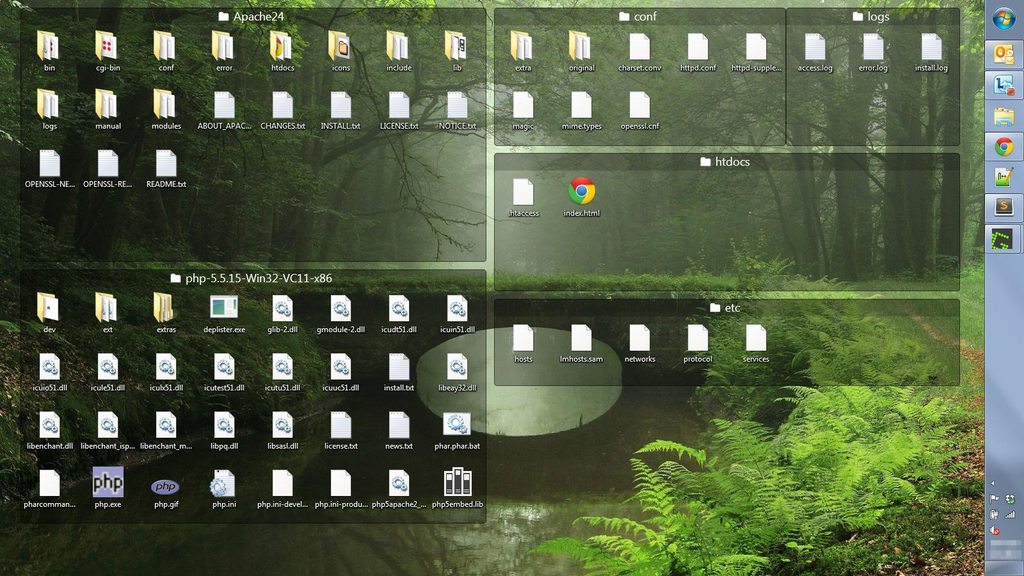
Task: Select README.txt in Apache24 fence
Action: pyautogui.click(x=166, y=168)
